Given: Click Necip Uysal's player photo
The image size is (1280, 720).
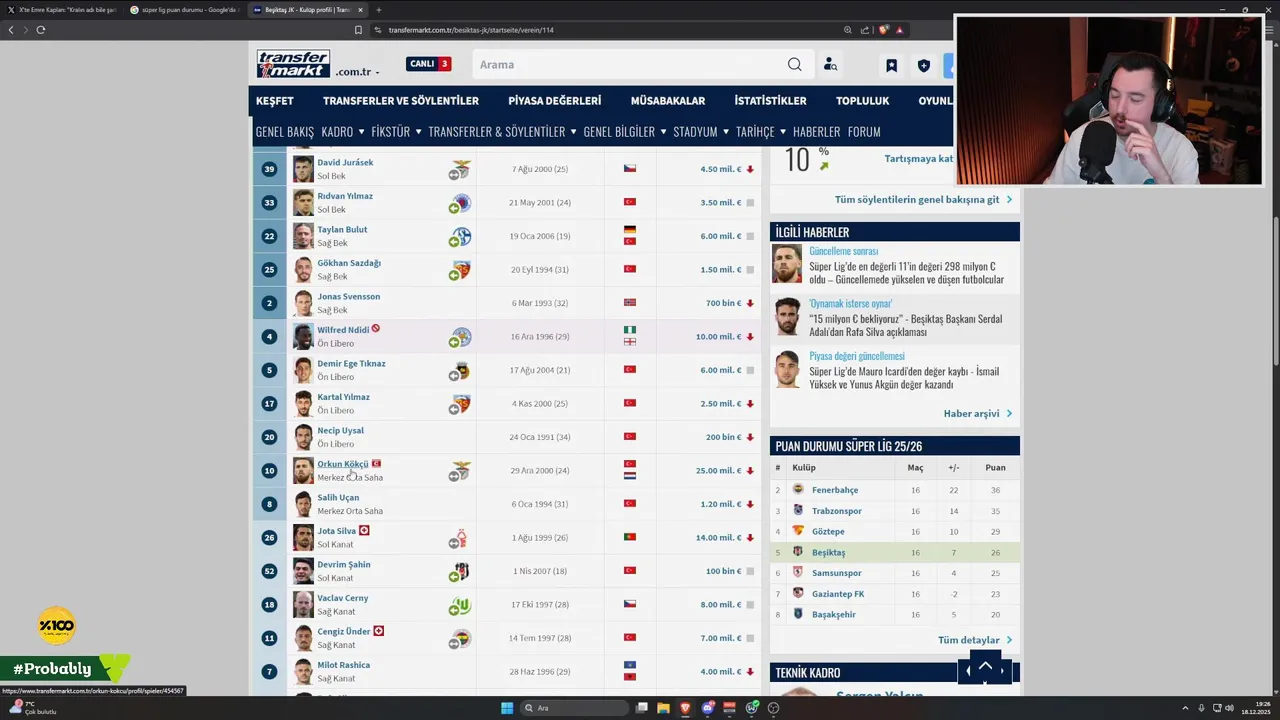Looking at the screenshot, I should click(303, 437).
